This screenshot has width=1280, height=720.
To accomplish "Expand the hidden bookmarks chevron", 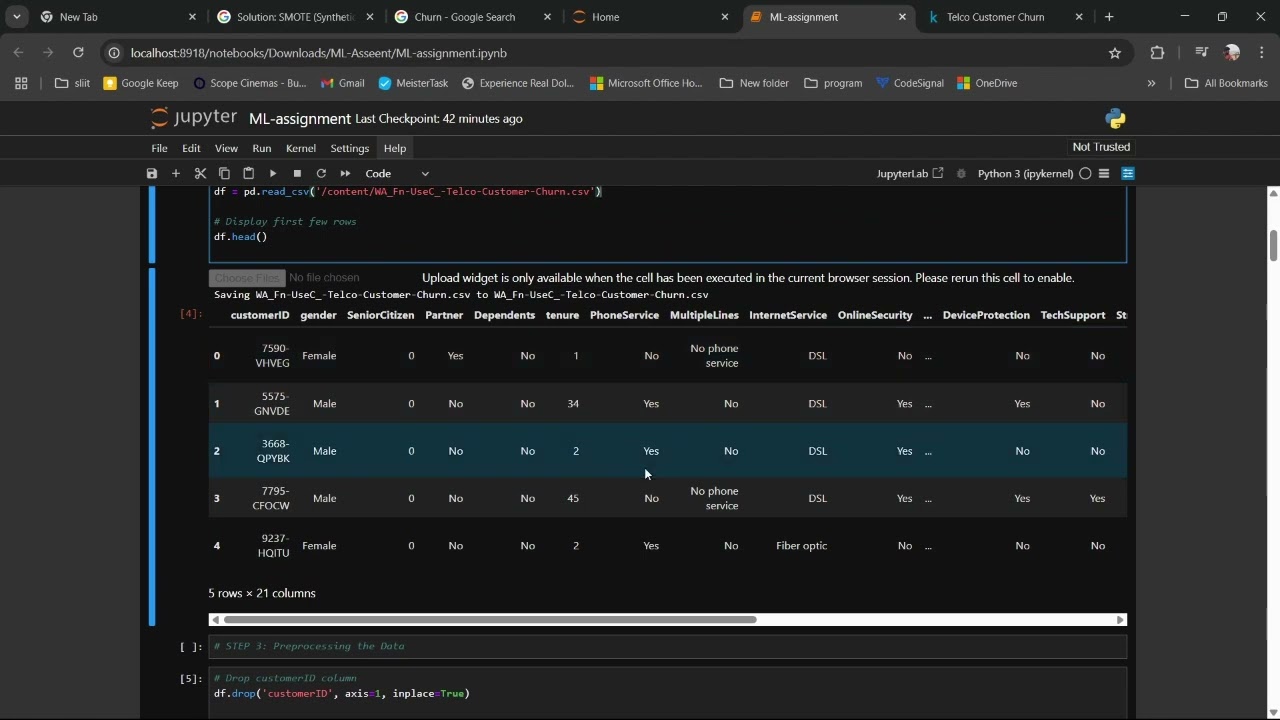I will [x=1151, y=83].
